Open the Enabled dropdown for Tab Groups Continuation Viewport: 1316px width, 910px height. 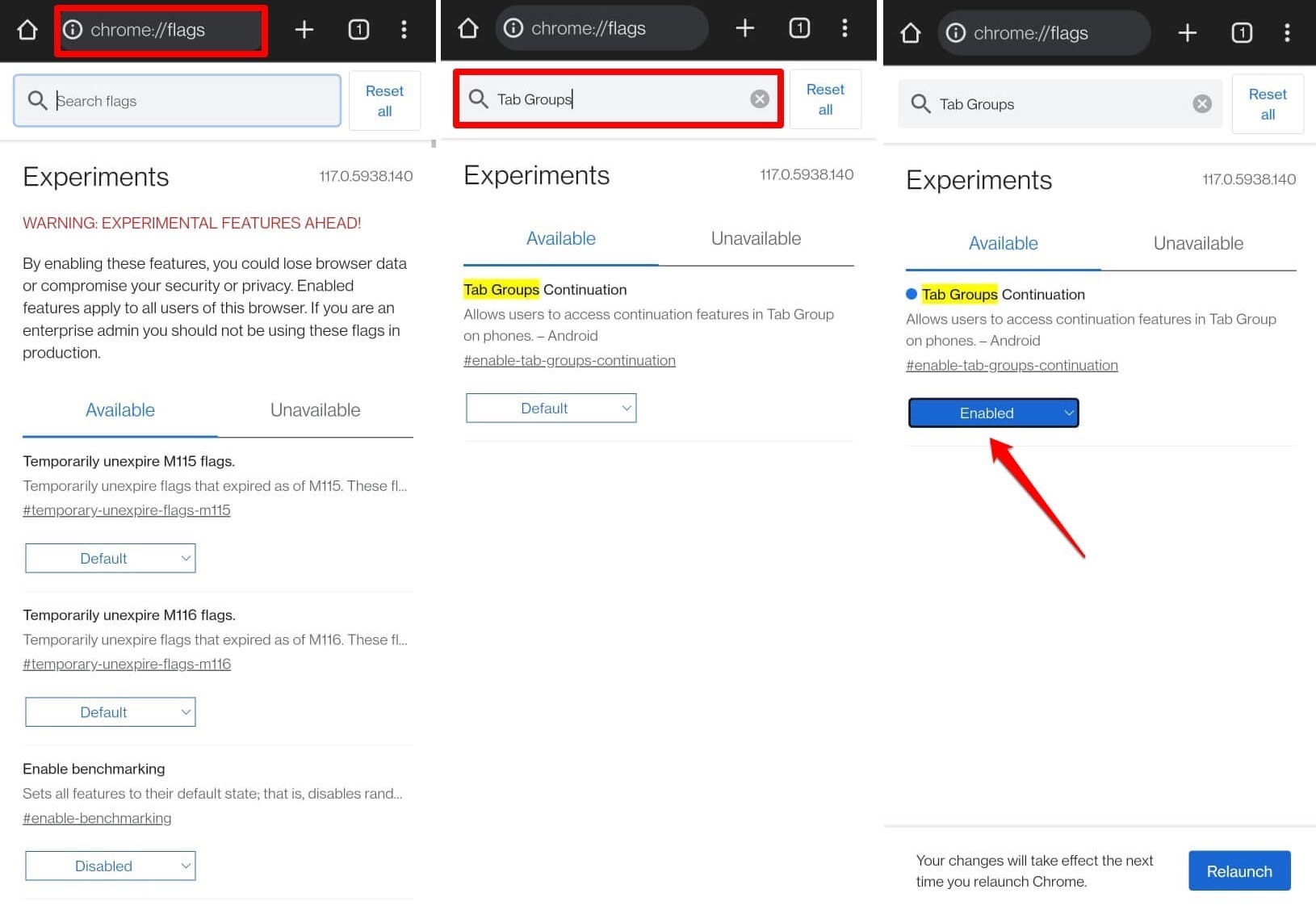[994, 413]
